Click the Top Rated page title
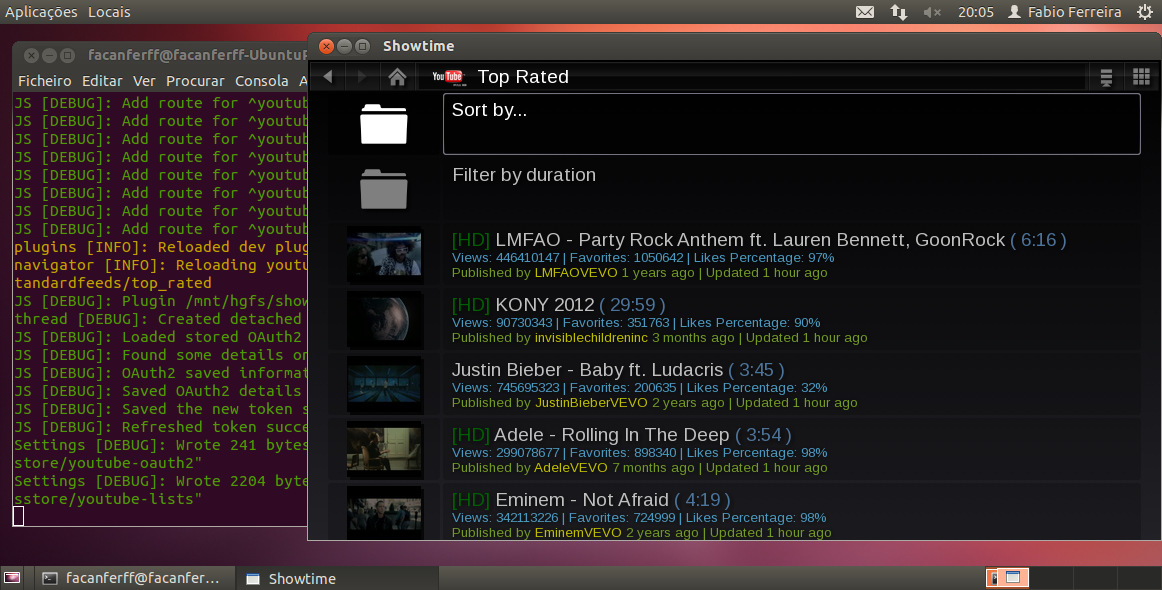The width and height of the screenshot is (1162, 590). click(x=523, y=77)
